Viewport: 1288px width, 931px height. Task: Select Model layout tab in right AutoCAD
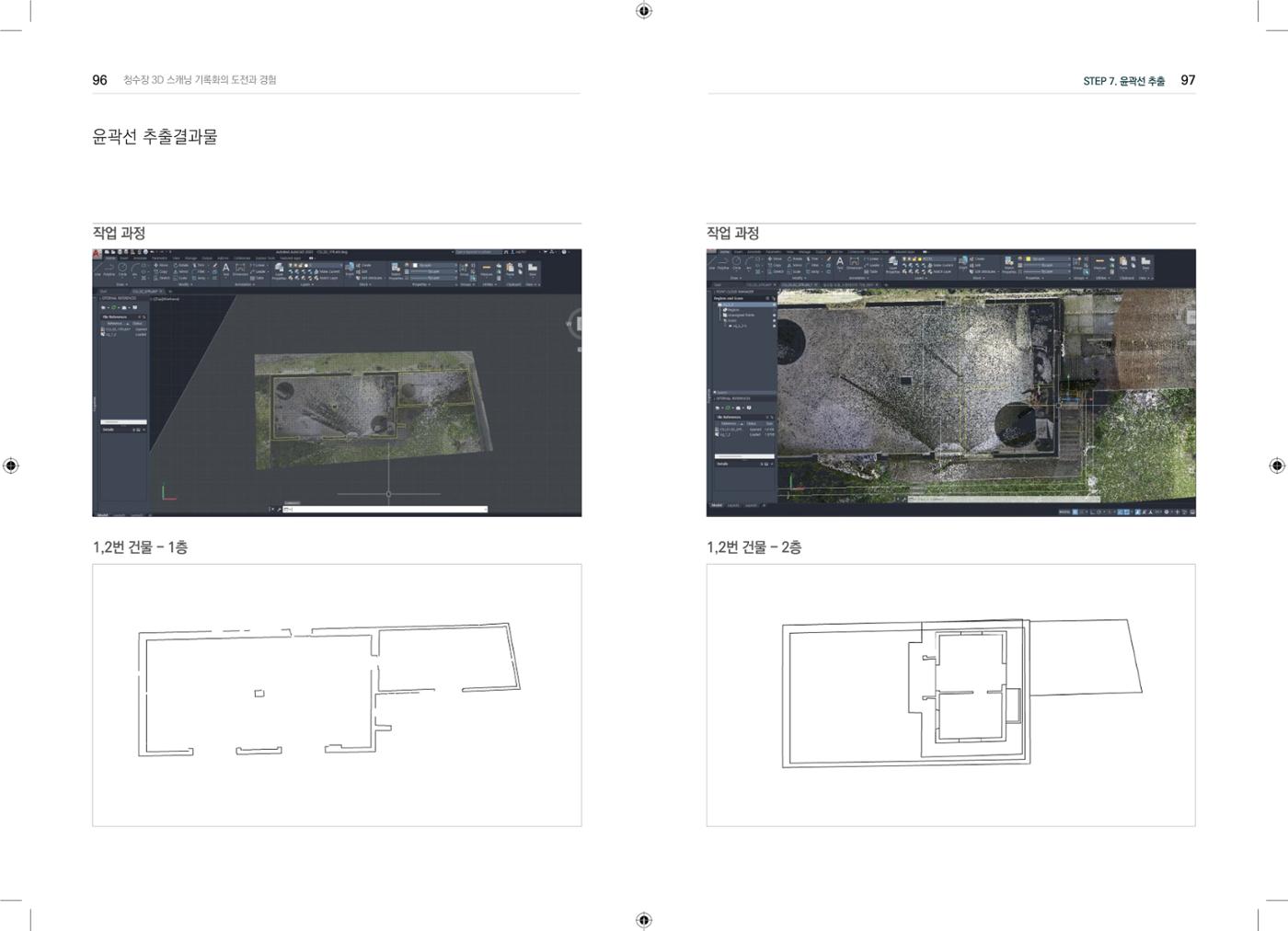(x=717, y=505)
